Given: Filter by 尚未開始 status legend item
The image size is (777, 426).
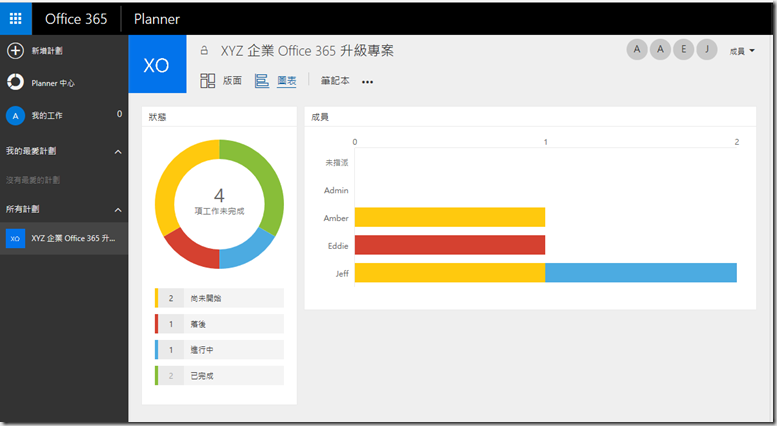Looking at the screenshot, I should pyautogui.click(x=220, y=298).
